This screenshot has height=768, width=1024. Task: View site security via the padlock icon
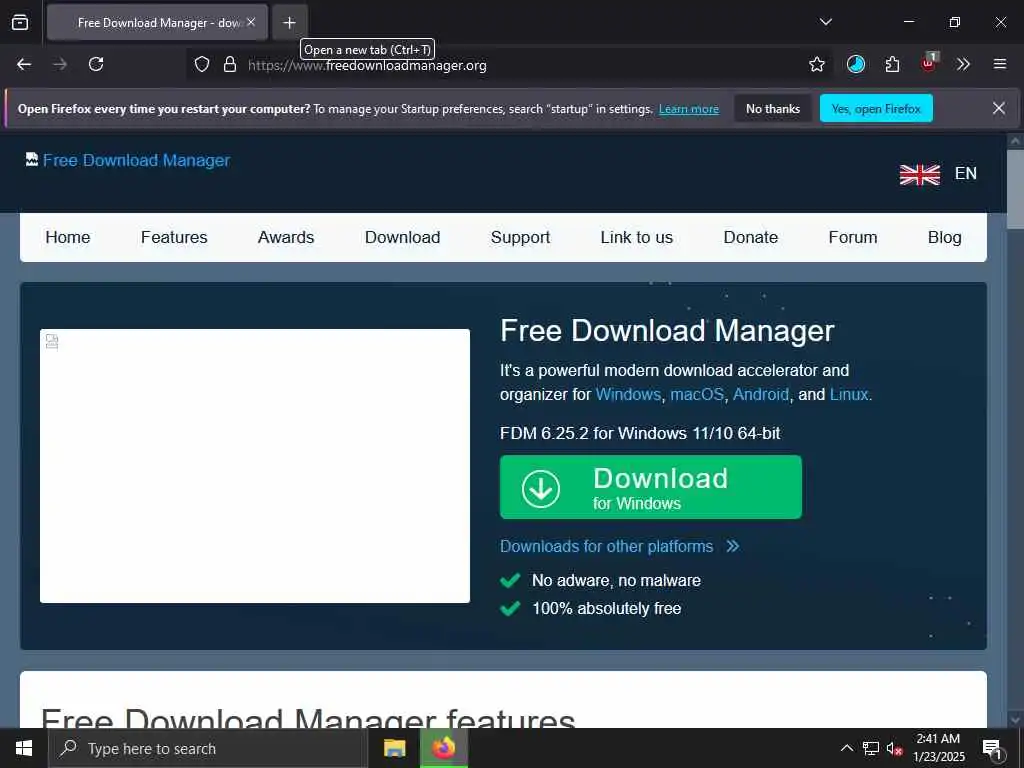[229, 65]
